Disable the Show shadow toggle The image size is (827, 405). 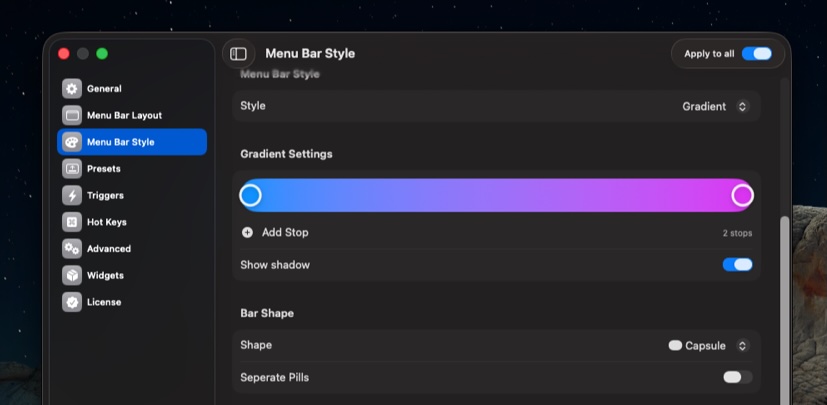(x=737, y=265)
